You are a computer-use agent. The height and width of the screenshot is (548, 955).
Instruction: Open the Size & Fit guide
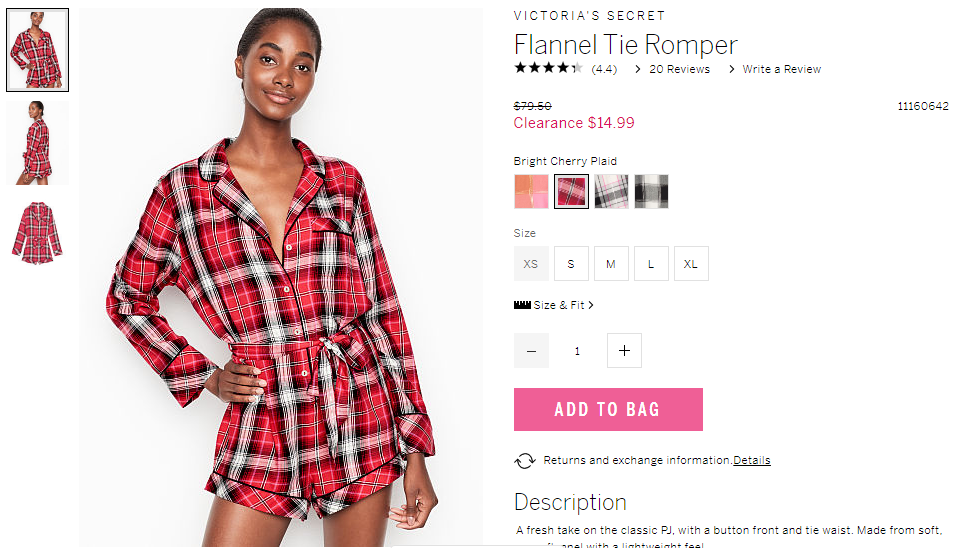point(559,305)
